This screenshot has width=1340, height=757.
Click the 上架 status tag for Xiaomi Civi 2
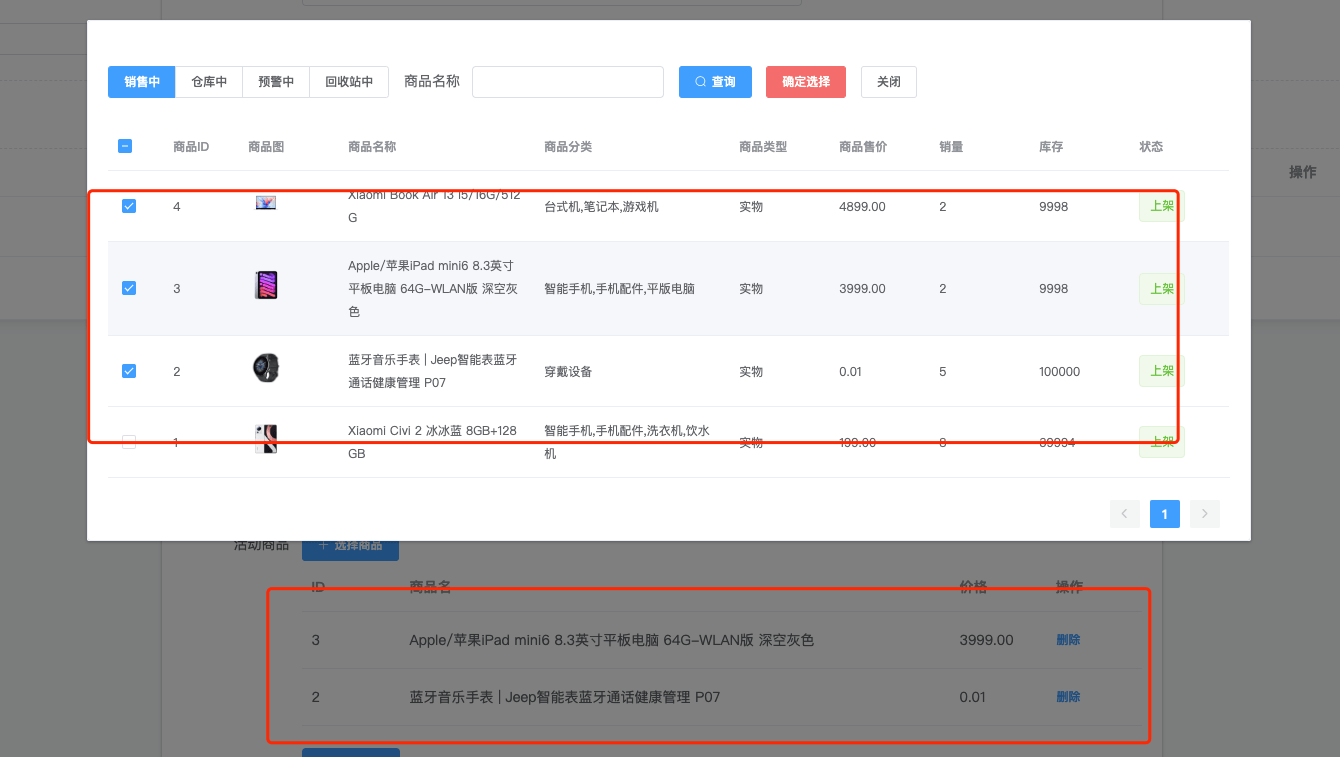tap(1162, 442)
